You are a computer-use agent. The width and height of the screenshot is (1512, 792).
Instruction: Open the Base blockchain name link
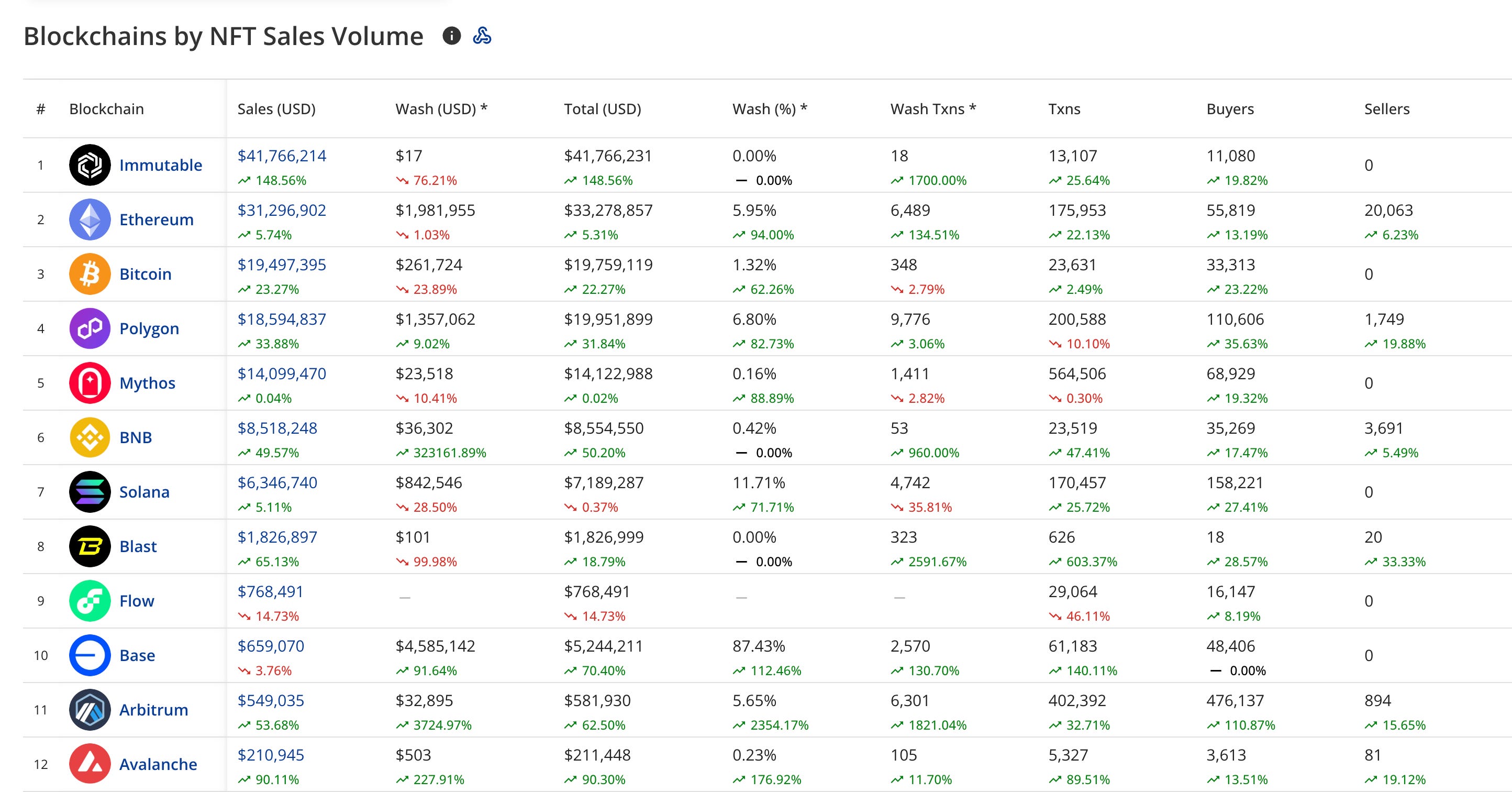click(x=137, y=655)
